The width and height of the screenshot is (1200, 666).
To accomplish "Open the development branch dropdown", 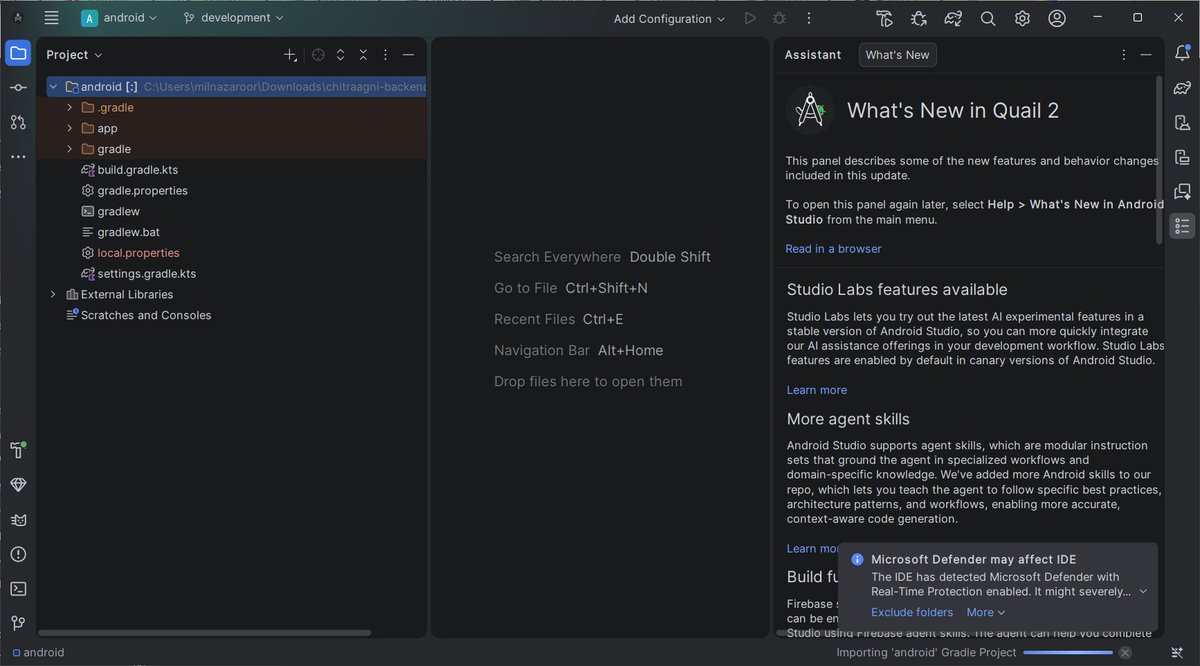I will (x=234, y=18).
